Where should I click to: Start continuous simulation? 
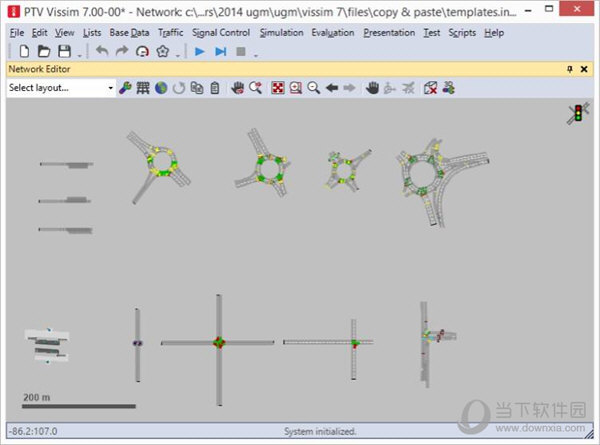pos(199,51)
